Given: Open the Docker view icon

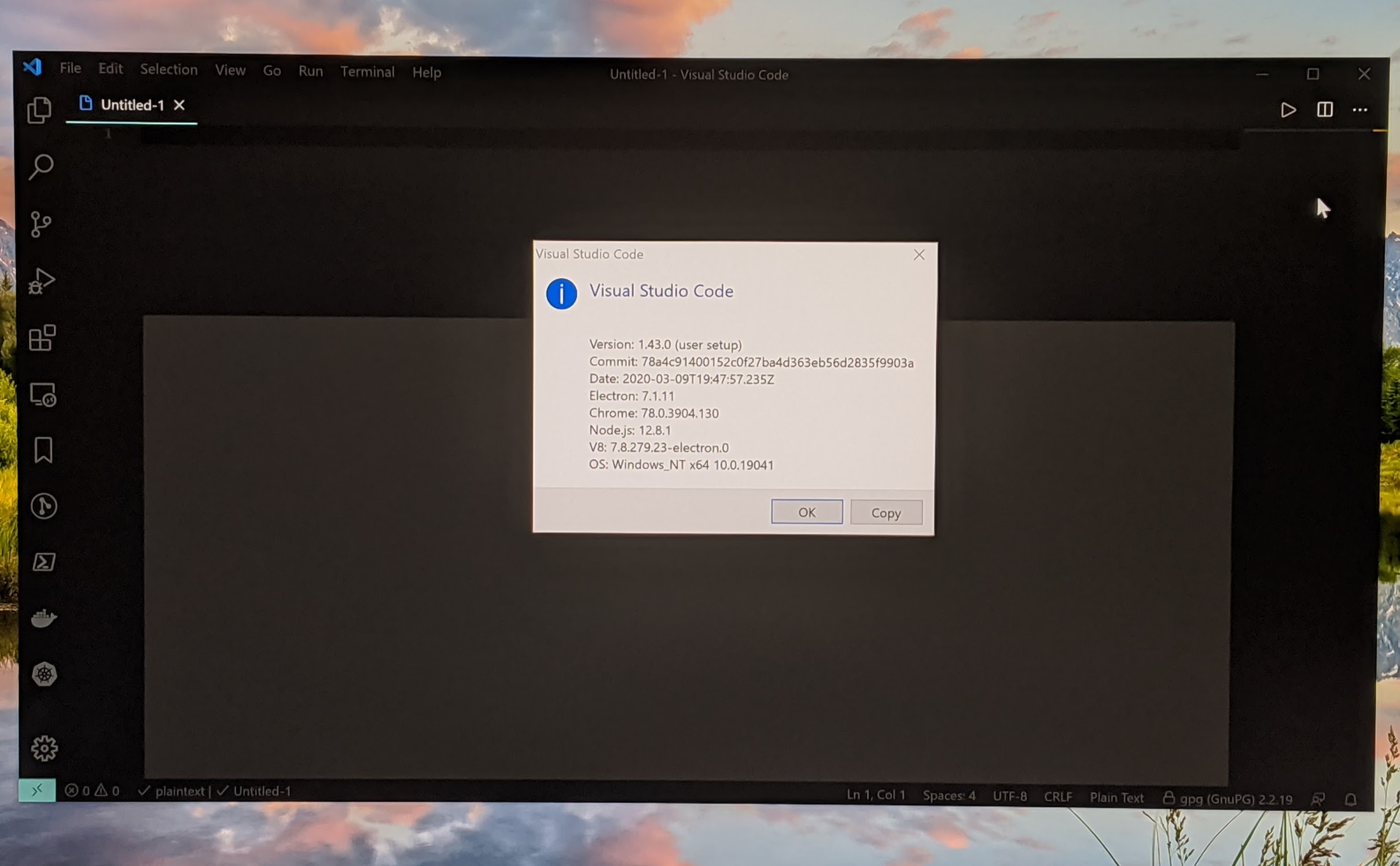Looking at the screenshot, I should [x=44, y=618].
